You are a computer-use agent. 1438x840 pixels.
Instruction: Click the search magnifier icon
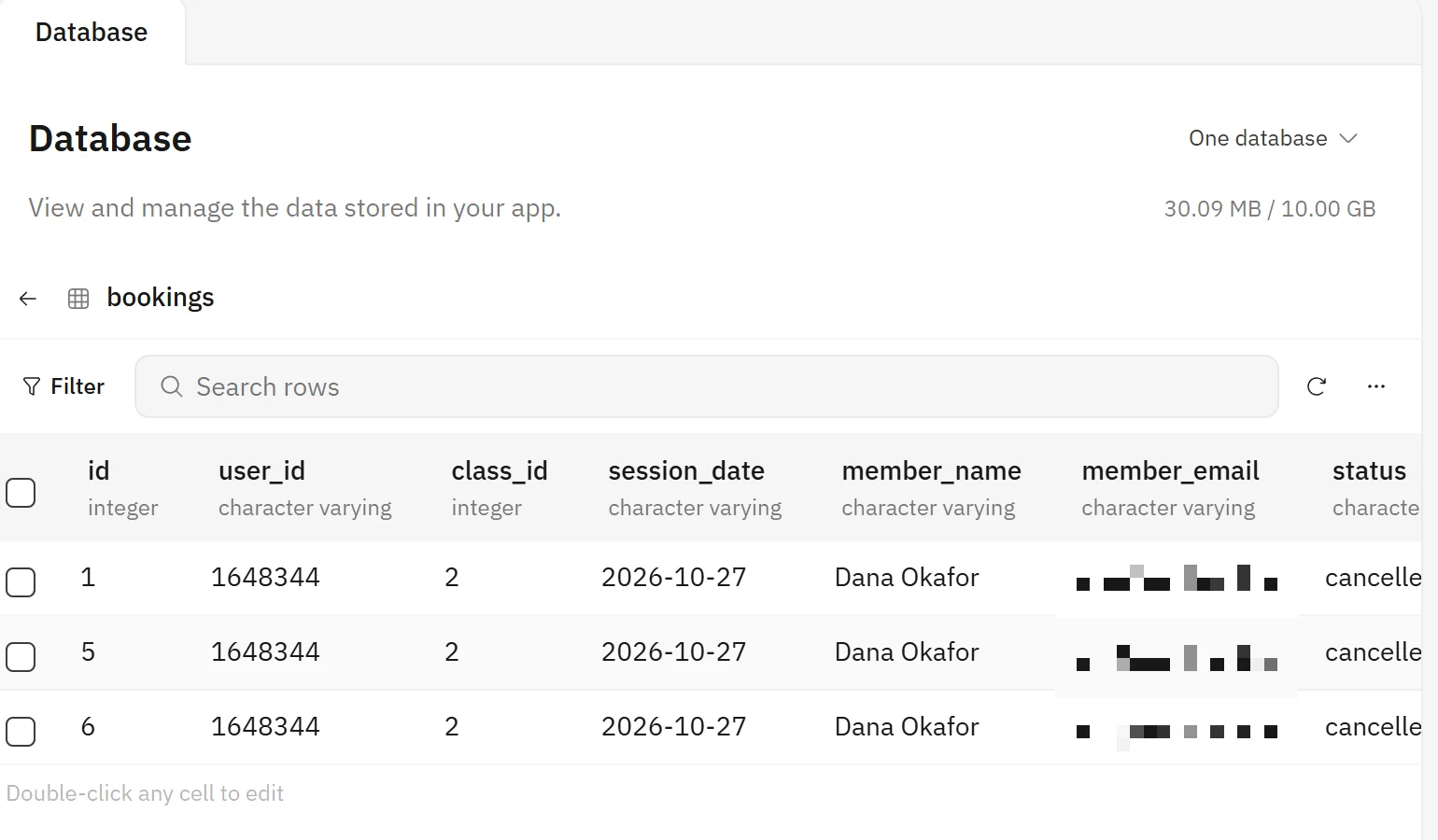171,386
